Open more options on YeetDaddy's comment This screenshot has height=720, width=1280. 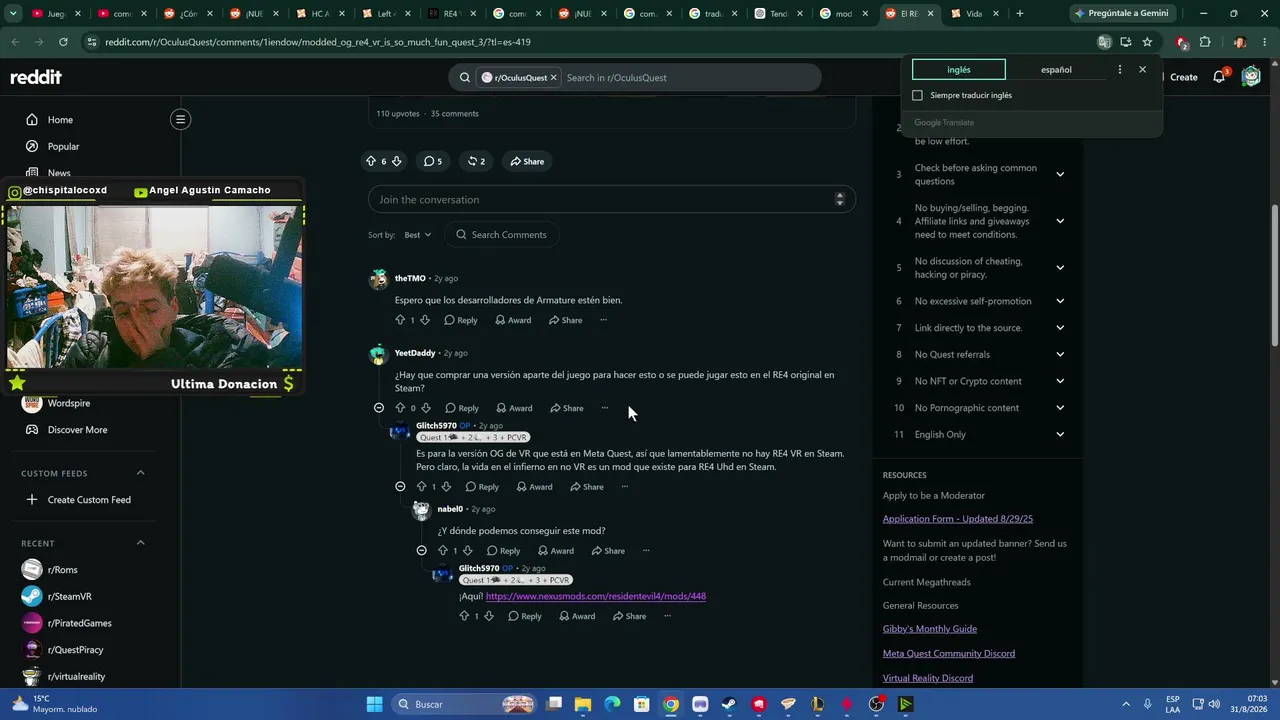(x=605, y=408)
